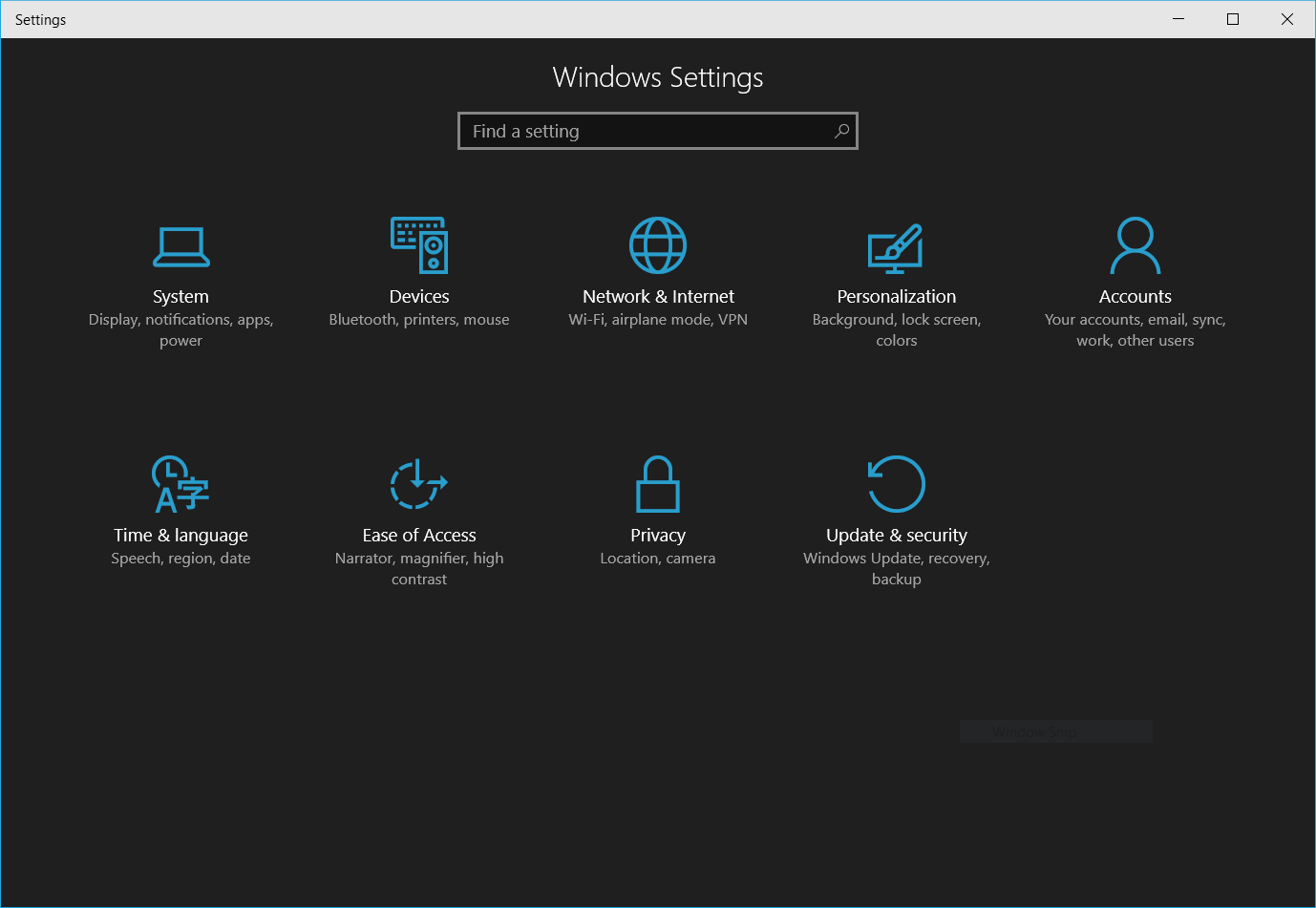This screenshot has height=908, width=1316.
Task: Click the 'Background, lock screen, colors' description
Action: [896, 330]
